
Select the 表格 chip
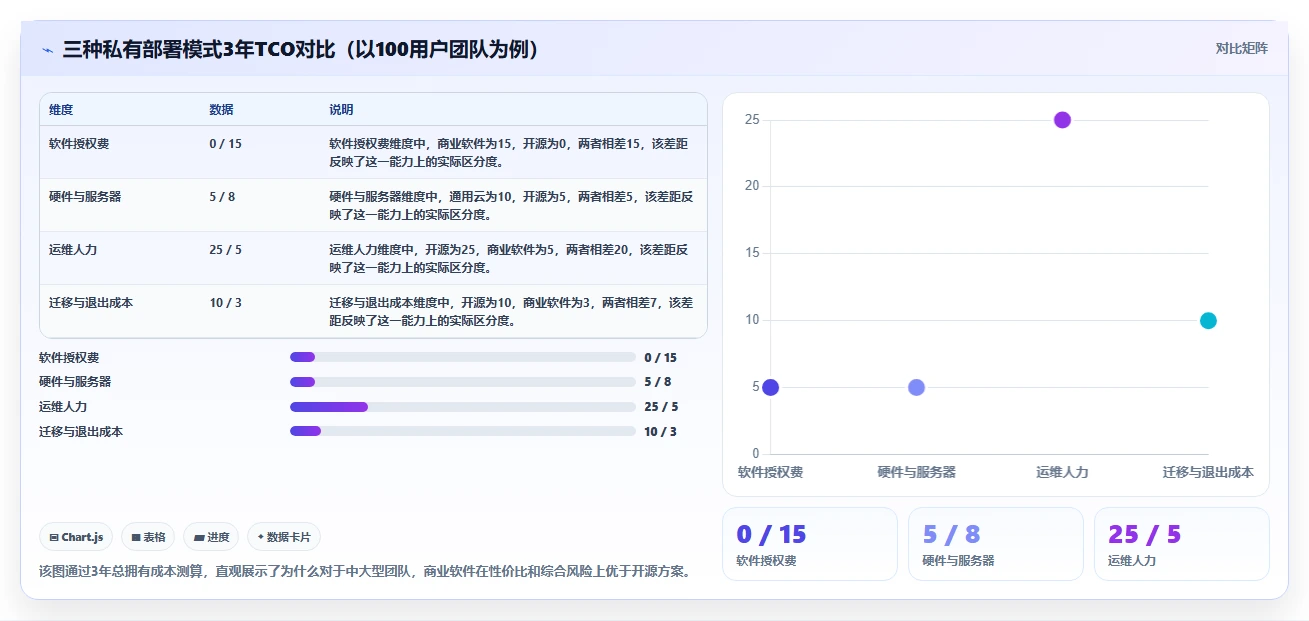148,537
